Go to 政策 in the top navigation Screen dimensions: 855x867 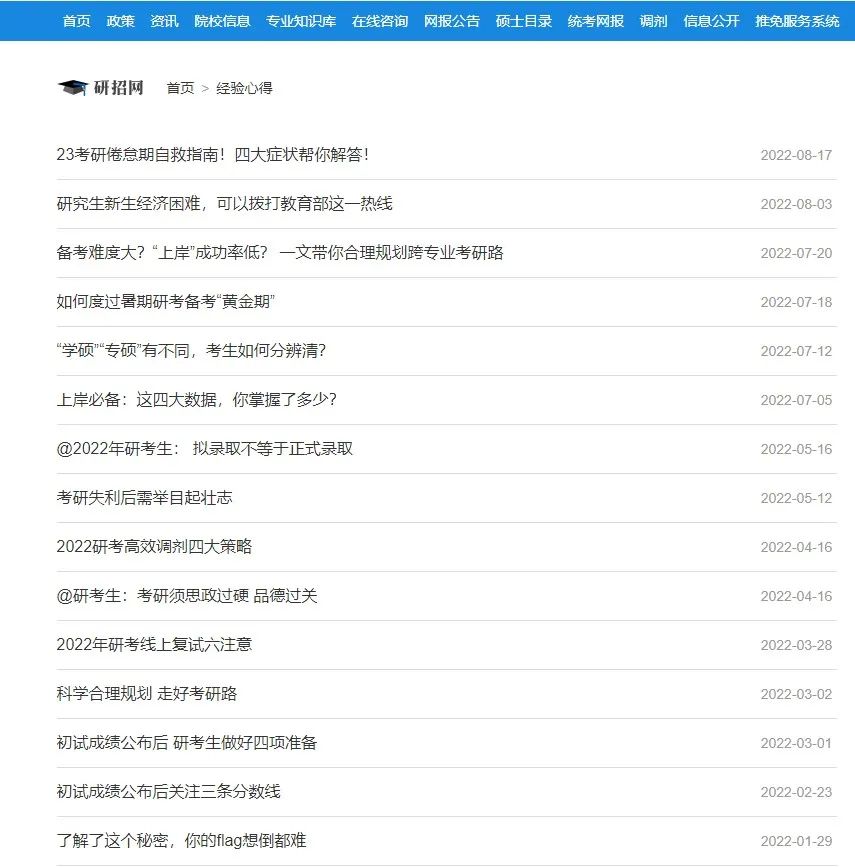pos(120,21)
